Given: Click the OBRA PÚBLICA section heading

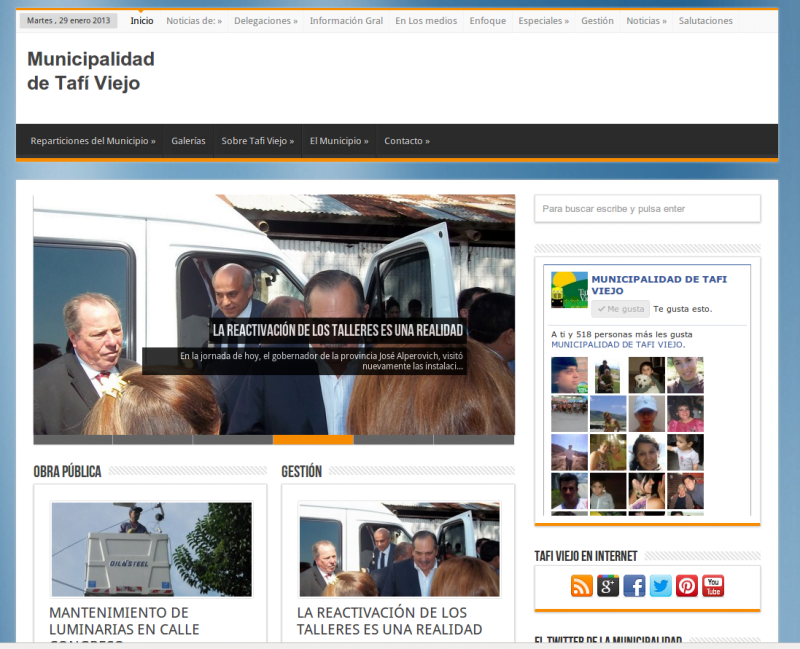Looking at the screenshot, I should pyautogui.click(x=67, y=471).
